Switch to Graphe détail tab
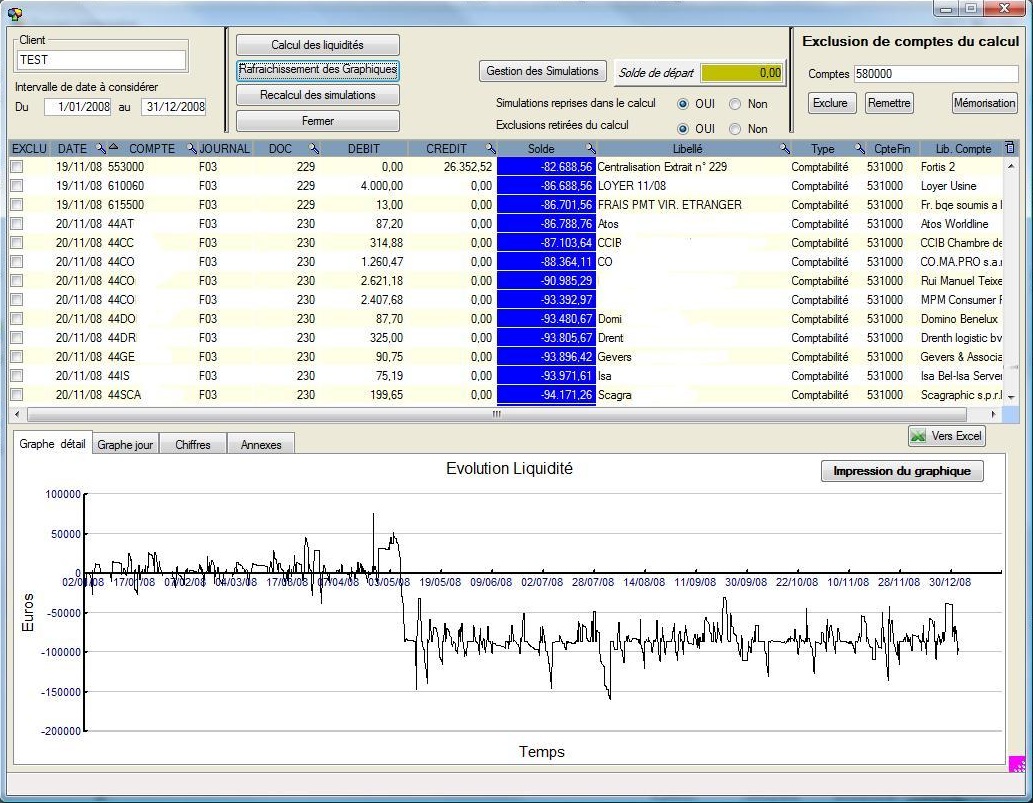Image resolution: width=1033 pixels, height=803 pixels. coord(52,444)
